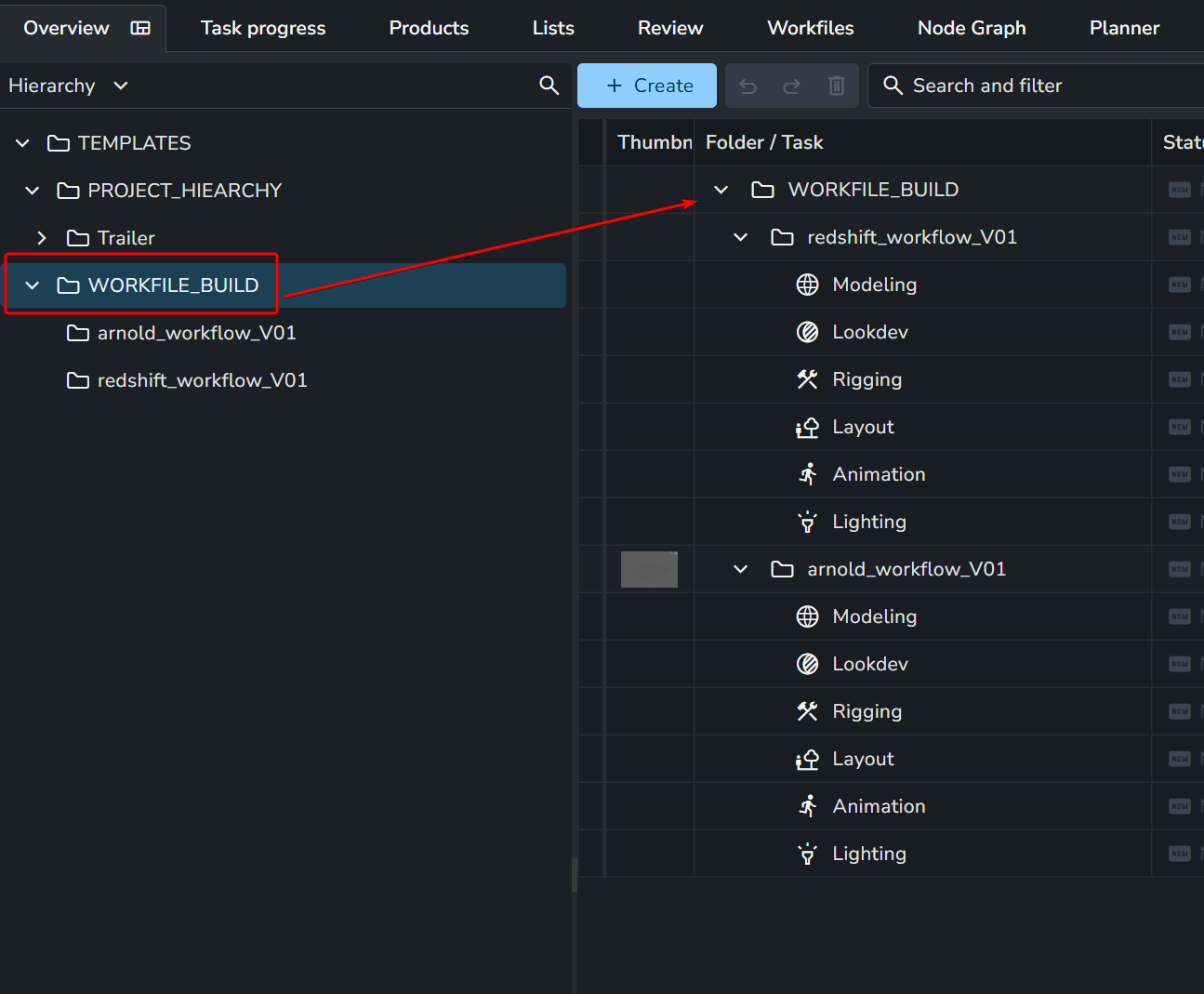Select Lighting task icon under arnold_workflow_V01

[x=807, y=854]
